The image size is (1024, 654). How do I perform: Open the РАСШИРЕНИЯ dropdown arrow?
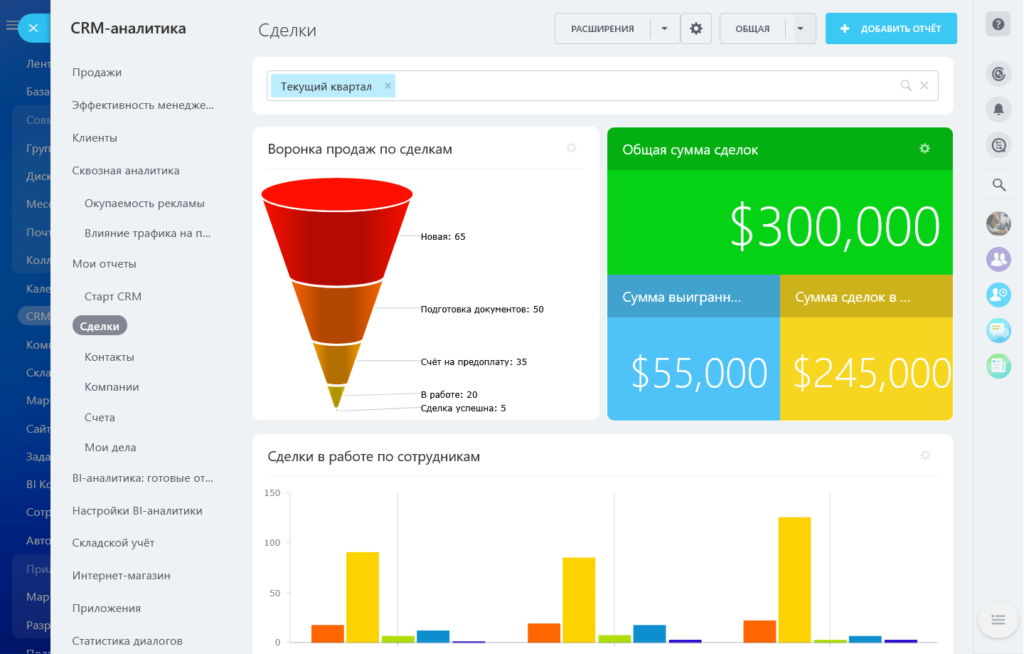pos(664,28)
